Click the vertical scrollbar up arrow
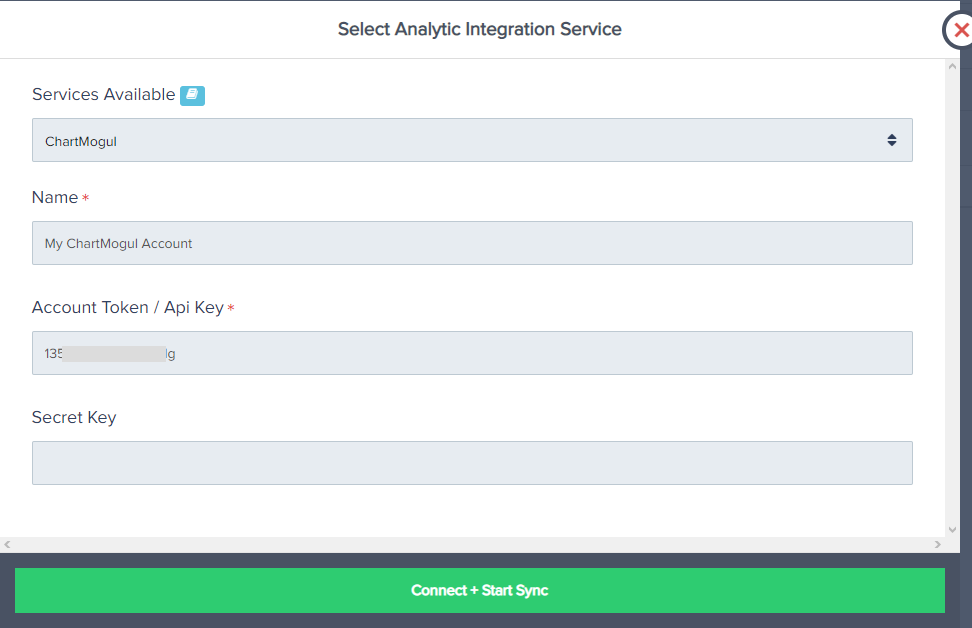 pyautogui.click(x=952, y=65)
